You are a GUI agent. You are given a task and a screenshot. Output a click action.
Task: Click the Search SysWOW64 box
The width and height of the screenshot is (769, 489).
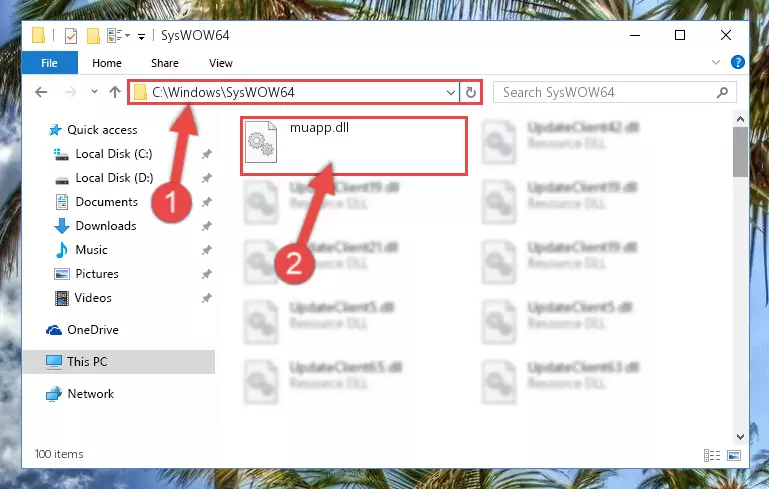pyautogui.click(x=615, y=92)
